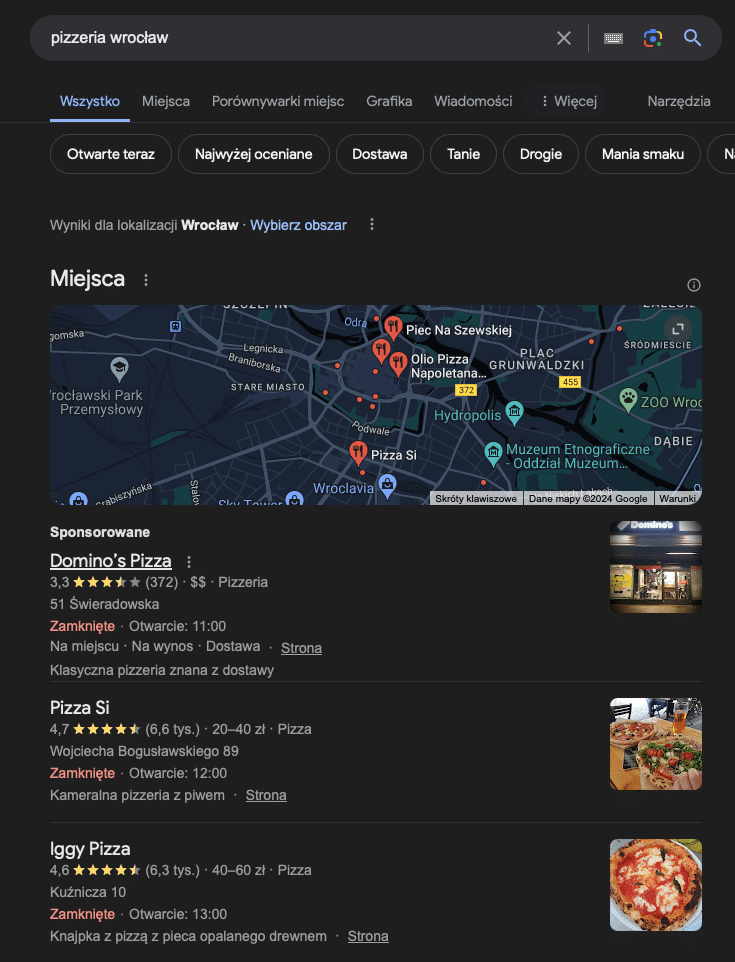Image resolution: width=735 pixels, height=962 pixels.
Task: Click the Warunki link on the map
Action: tap(677, 499)
